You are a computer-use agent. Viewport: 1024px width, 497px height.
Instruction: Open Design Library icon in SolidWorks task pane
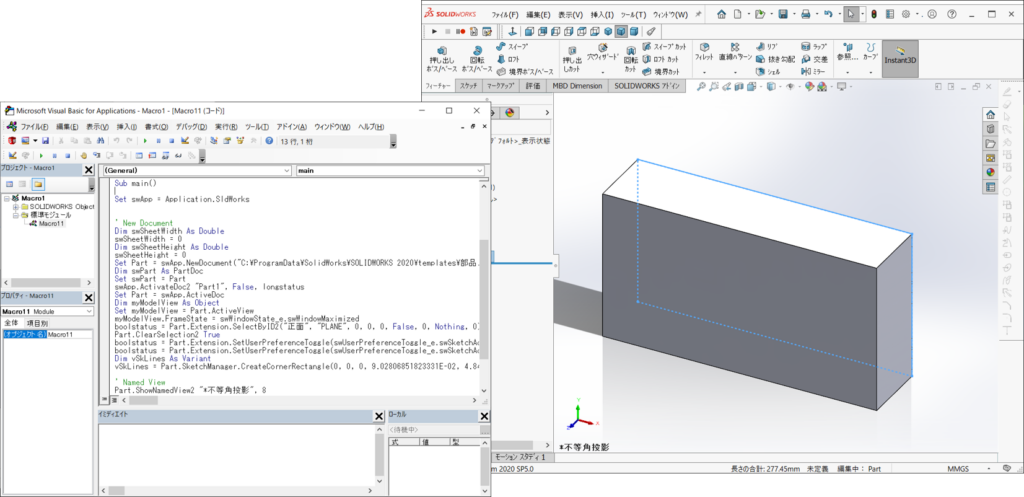[991, 128]
